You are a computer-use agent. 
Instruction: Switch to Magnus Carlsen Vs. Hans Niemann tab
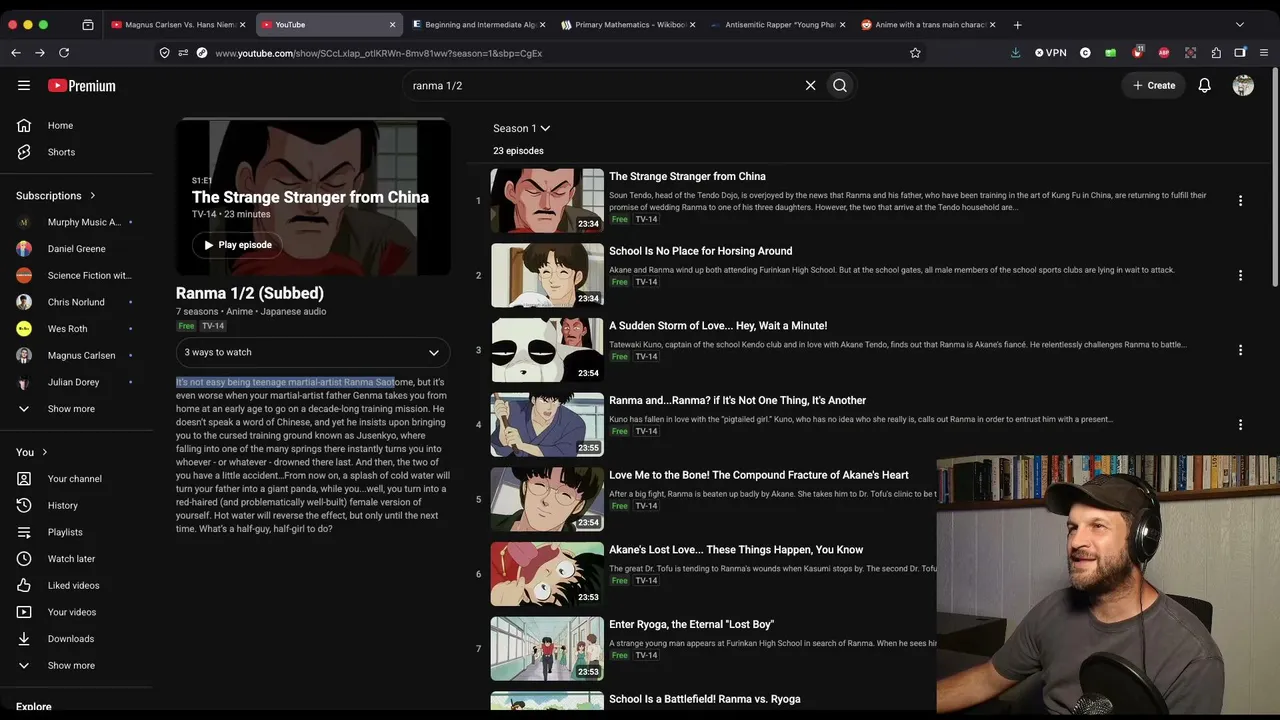pos(179,25)
